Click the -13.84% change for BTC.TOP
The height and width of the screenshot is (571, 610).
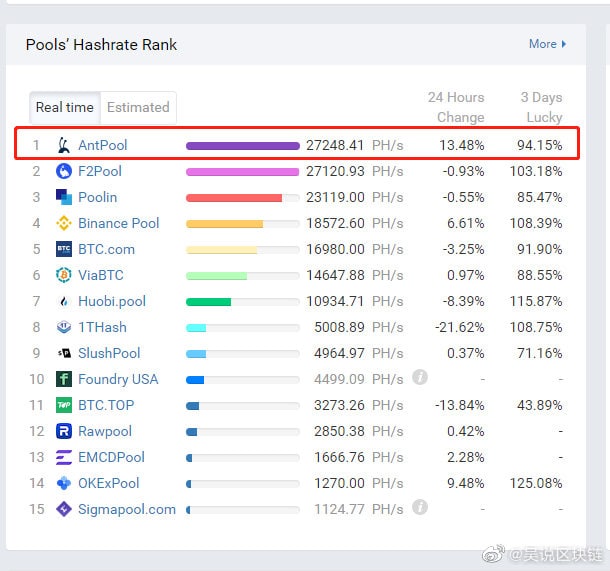click(x=460, y=405)
